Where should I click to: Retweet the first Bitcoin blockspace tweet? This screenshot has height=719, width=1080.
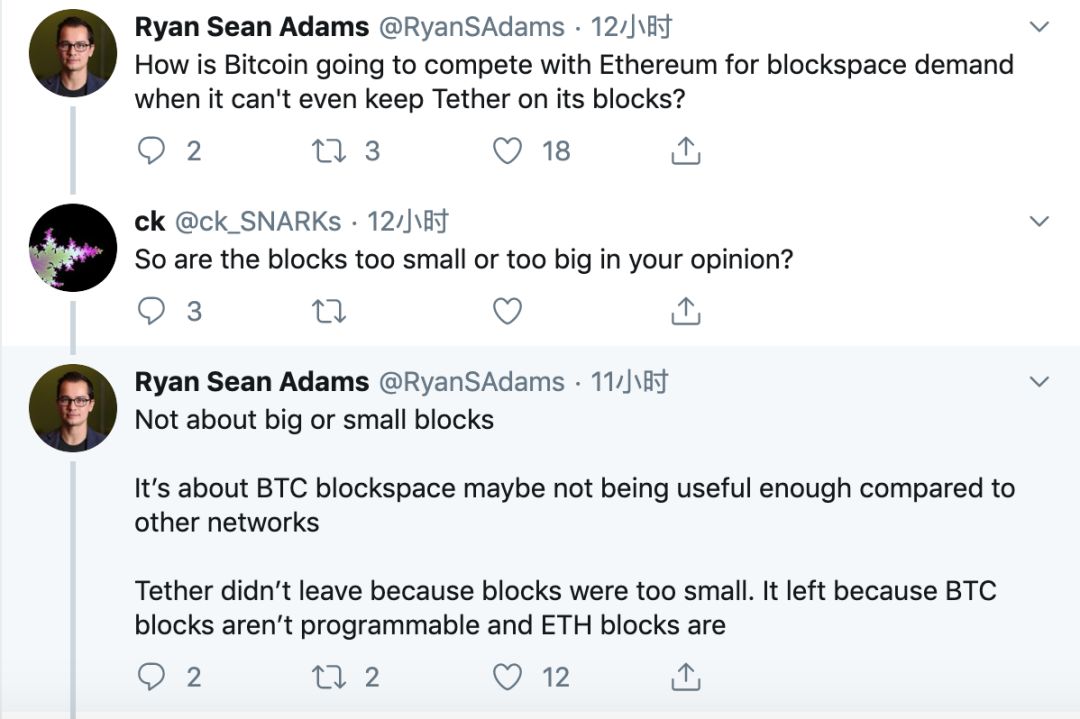[329, 151]
